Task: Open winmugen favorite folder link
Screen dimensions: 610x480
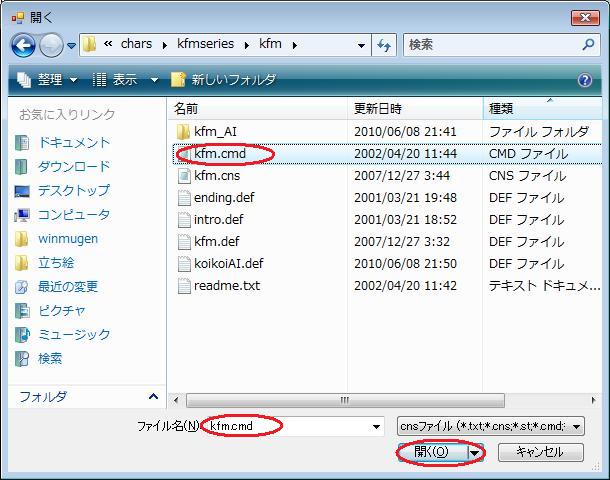Action: pos(68,239)
